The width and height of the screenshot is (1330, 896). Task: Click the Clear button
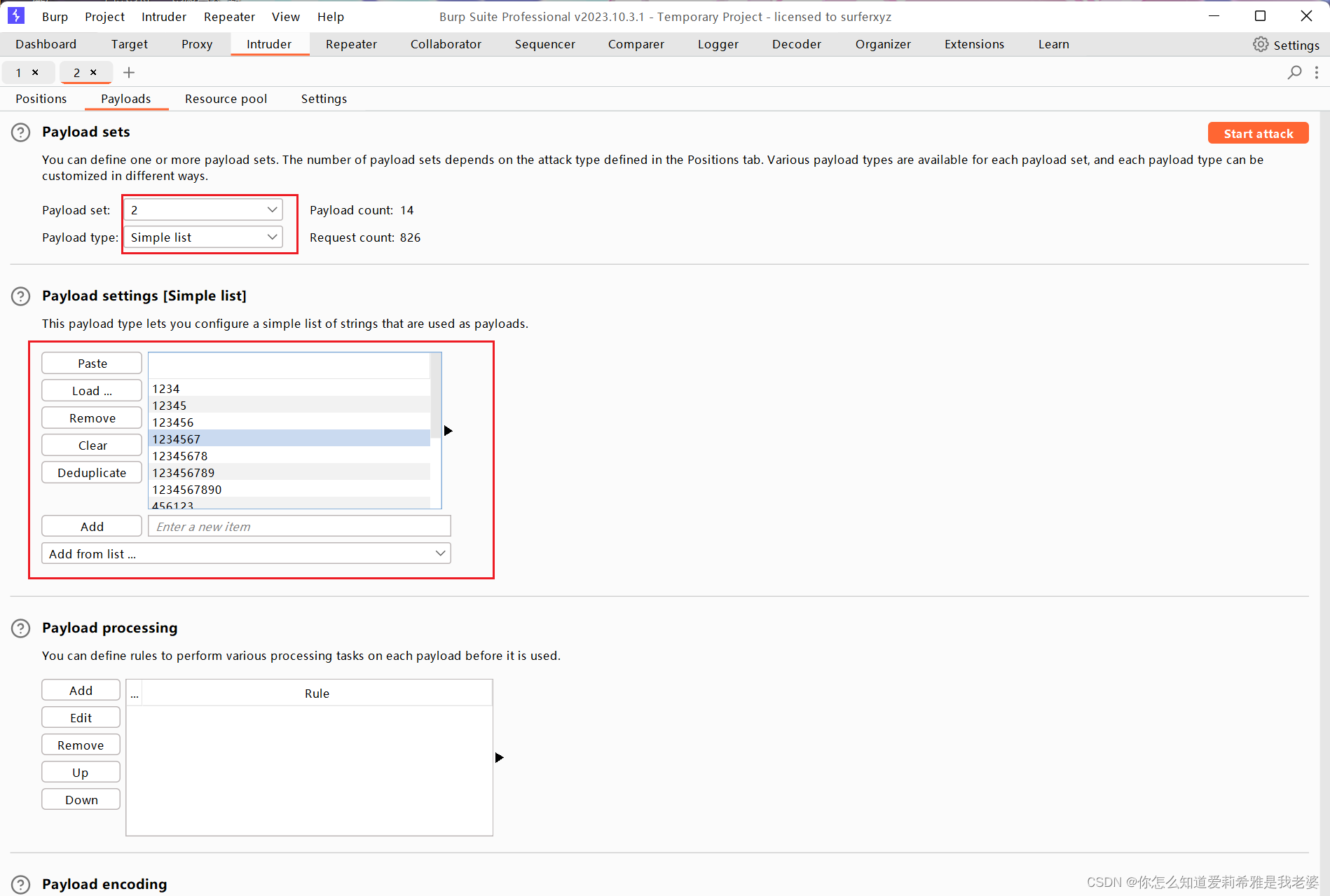tap(92, 445)
